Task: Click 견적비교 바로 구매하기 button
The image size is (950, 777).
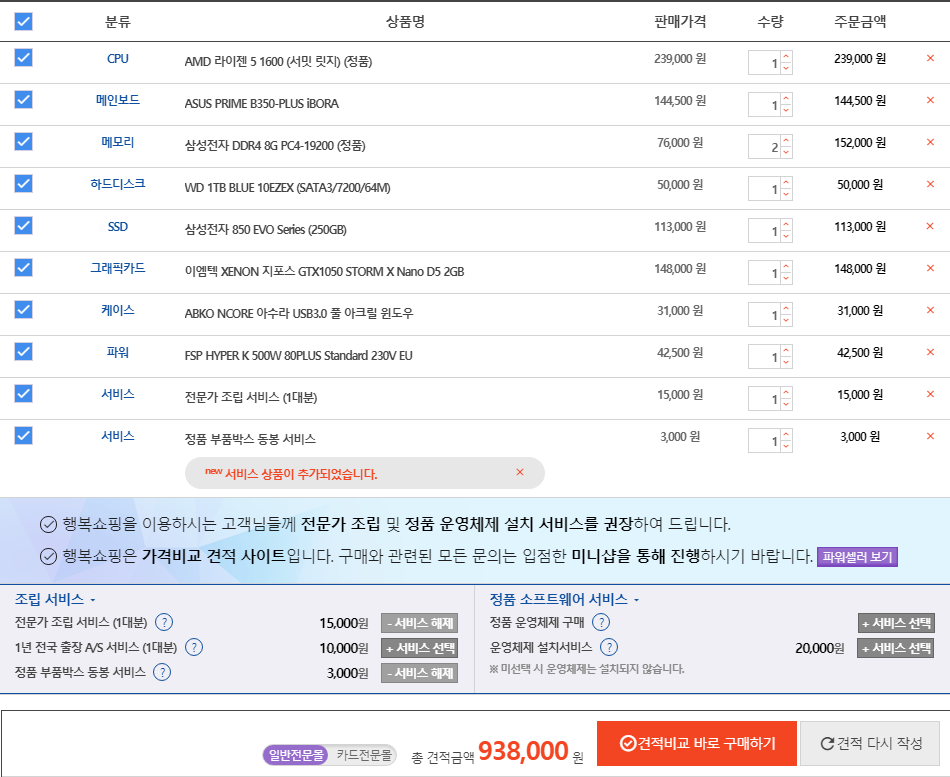Action: pyautogui.click(x=697, y=743)
